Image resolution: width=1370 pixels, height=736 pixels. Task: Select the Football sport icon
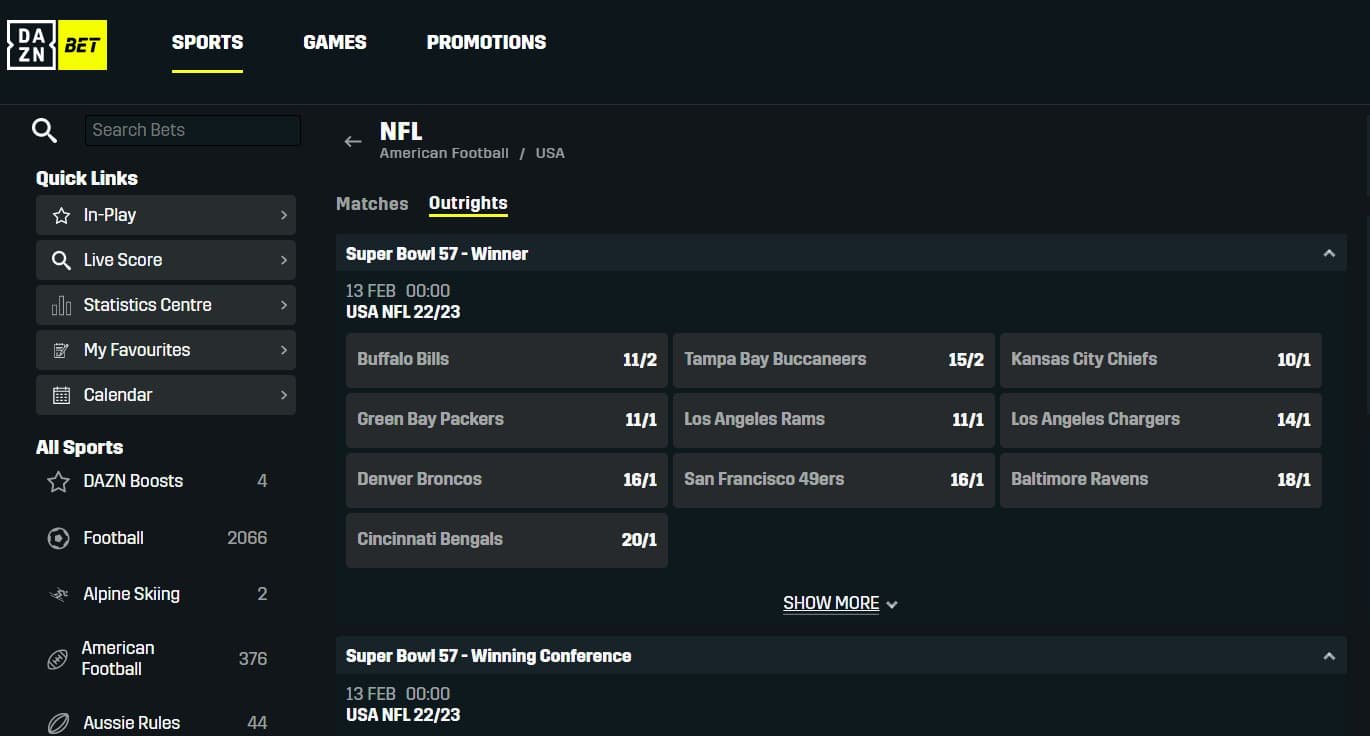click(x=57, y=538)
